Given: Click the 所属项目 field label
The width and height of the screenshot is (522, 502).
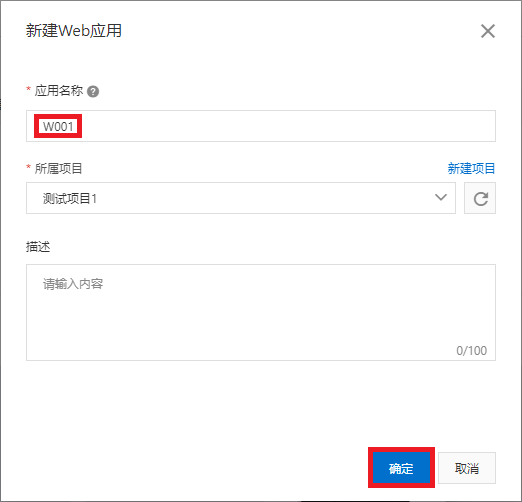Looking at the screenshot, I should pyautogui.click(x=59, y=168).
